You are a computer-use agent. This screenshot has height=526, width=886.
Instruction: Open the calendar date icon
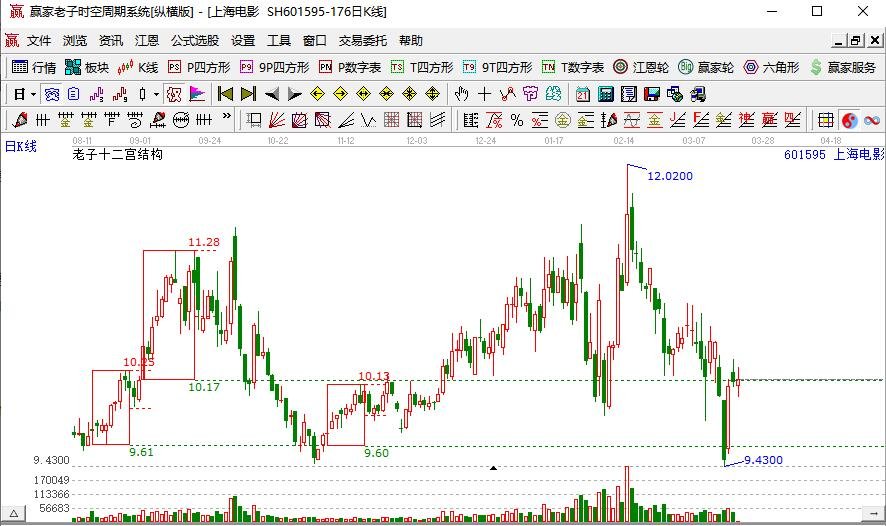pyautogui.click(x=583, y=94)
